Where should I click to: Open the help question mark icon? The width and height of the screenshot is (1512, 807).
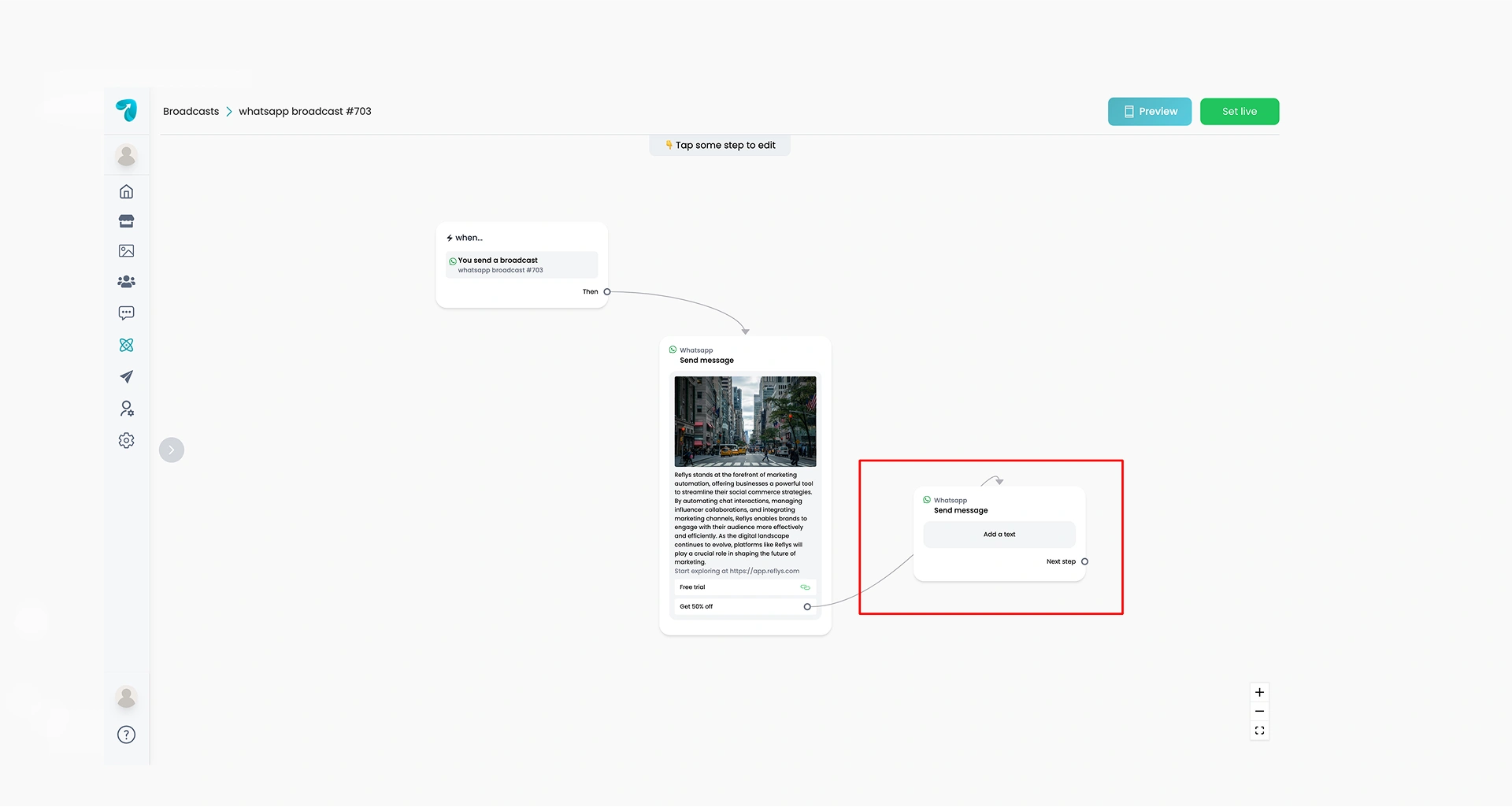click(126, 735)
